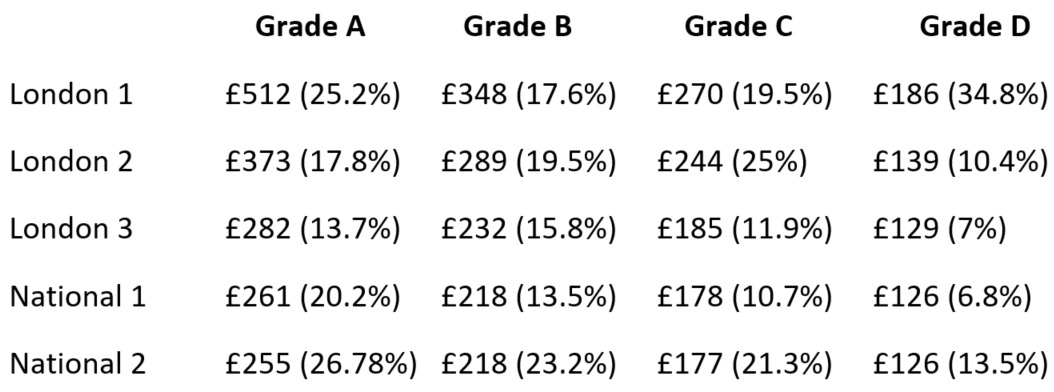The width and height of the screenshot is (1054, 392).
Task: Select the Grade D column header
Action: (975, 26)
